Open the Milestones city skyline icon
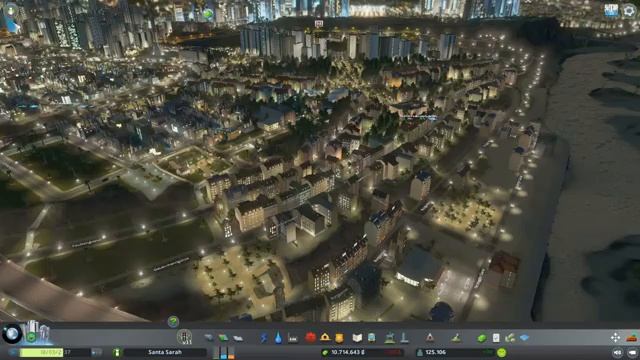 click(37, 332)
